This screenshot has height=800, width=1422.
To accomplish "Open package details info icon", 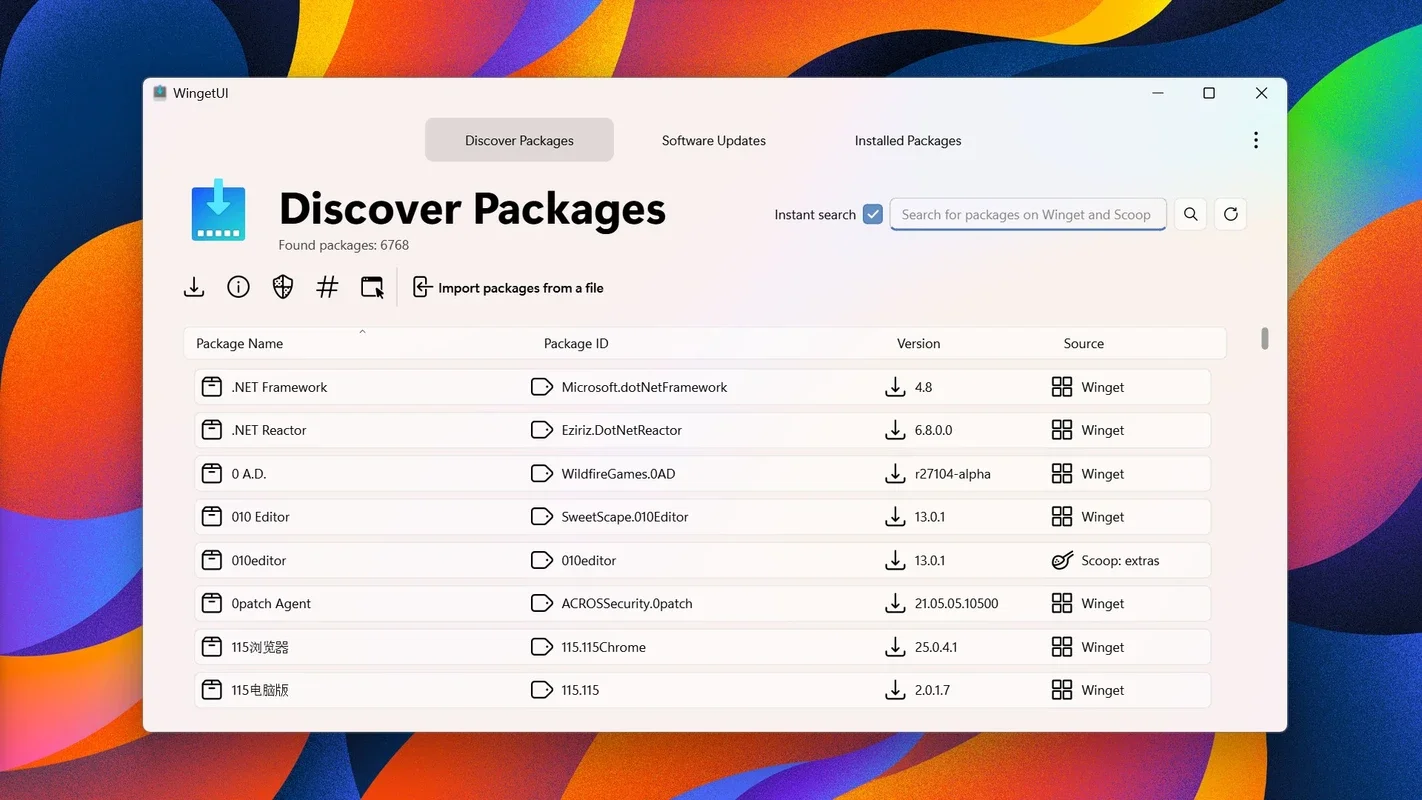I will (238, 288).
